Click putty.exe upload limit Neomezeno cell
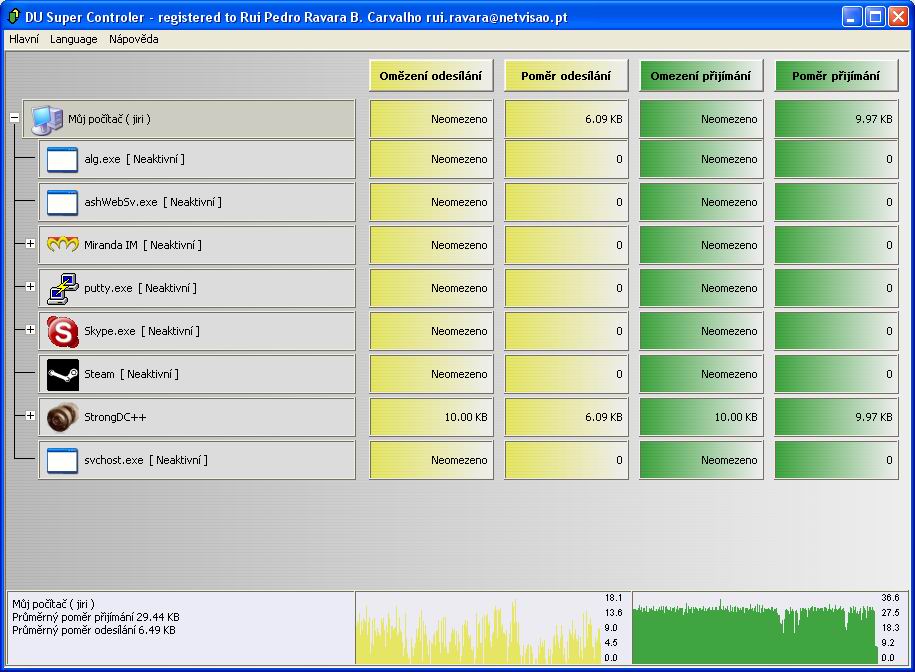This screenshot has height=672, width=915. (x=431, y=288)
